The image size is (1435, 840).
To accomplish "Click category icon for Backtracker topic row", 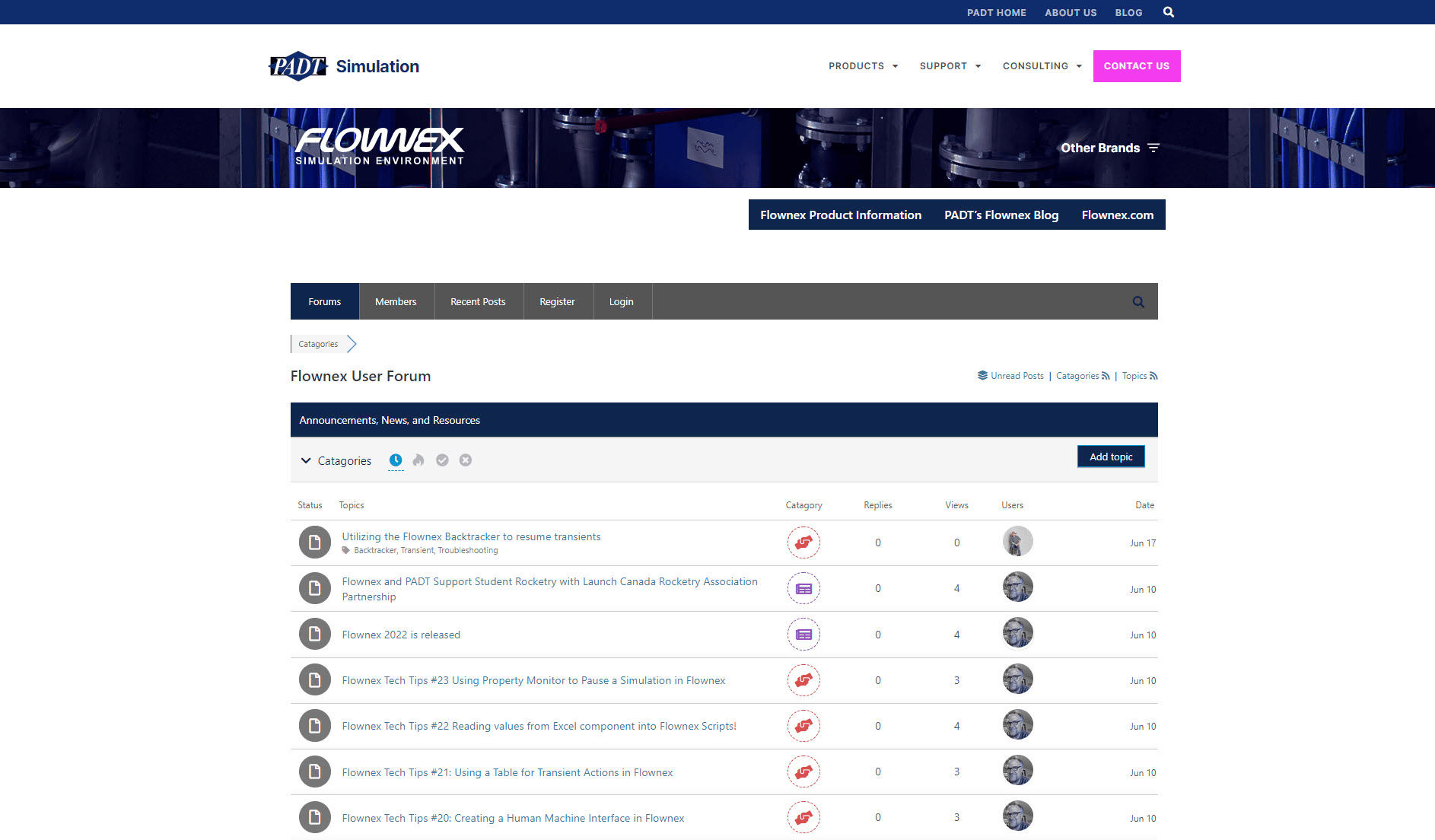I will coord(803,542).
